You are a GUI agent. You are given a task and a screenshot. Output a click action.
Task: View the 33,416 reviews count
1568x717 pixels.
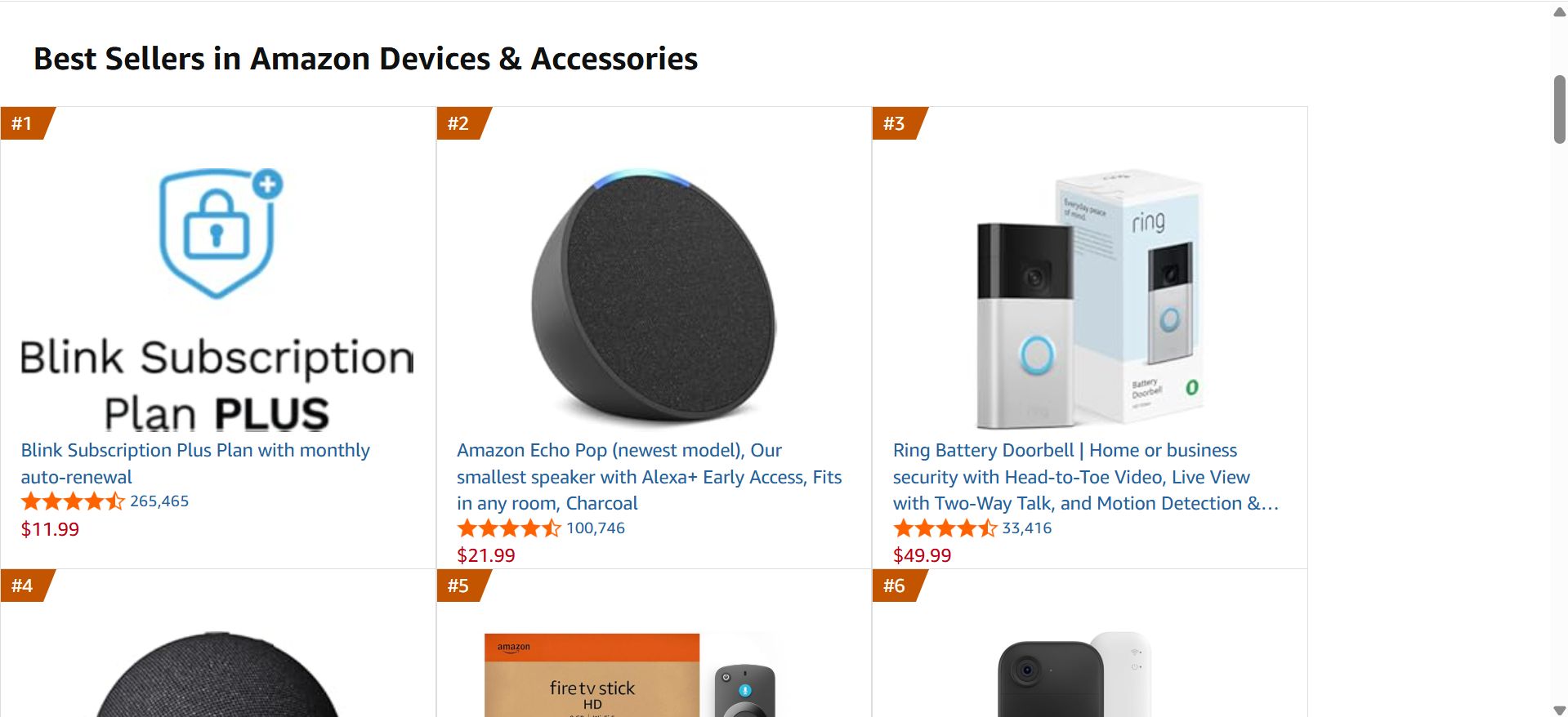(x=1027, y=528)
